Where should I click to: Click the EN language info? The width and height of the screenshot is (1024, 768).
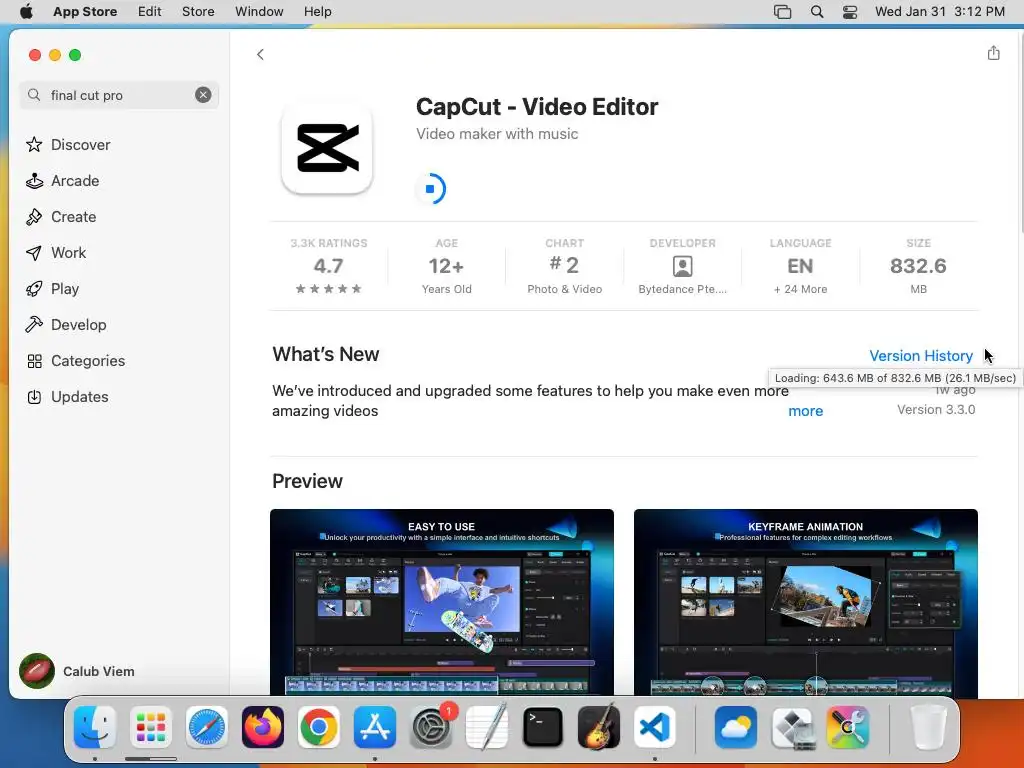point(800,266)
